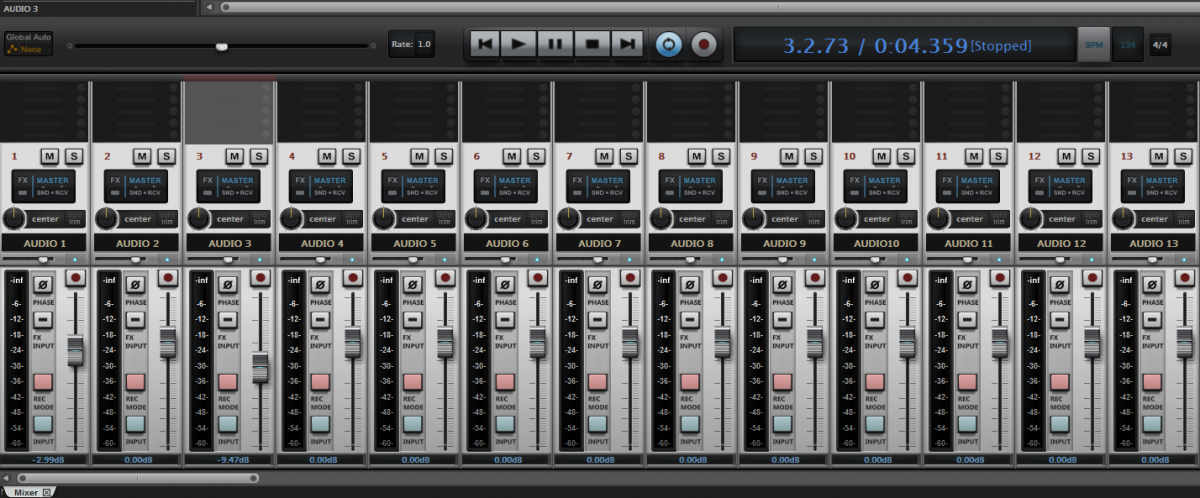Image resolution: width=1200 pixels, height=498 pixels.
Task: Click the red transport Record button
Action: tap(704, 44)
